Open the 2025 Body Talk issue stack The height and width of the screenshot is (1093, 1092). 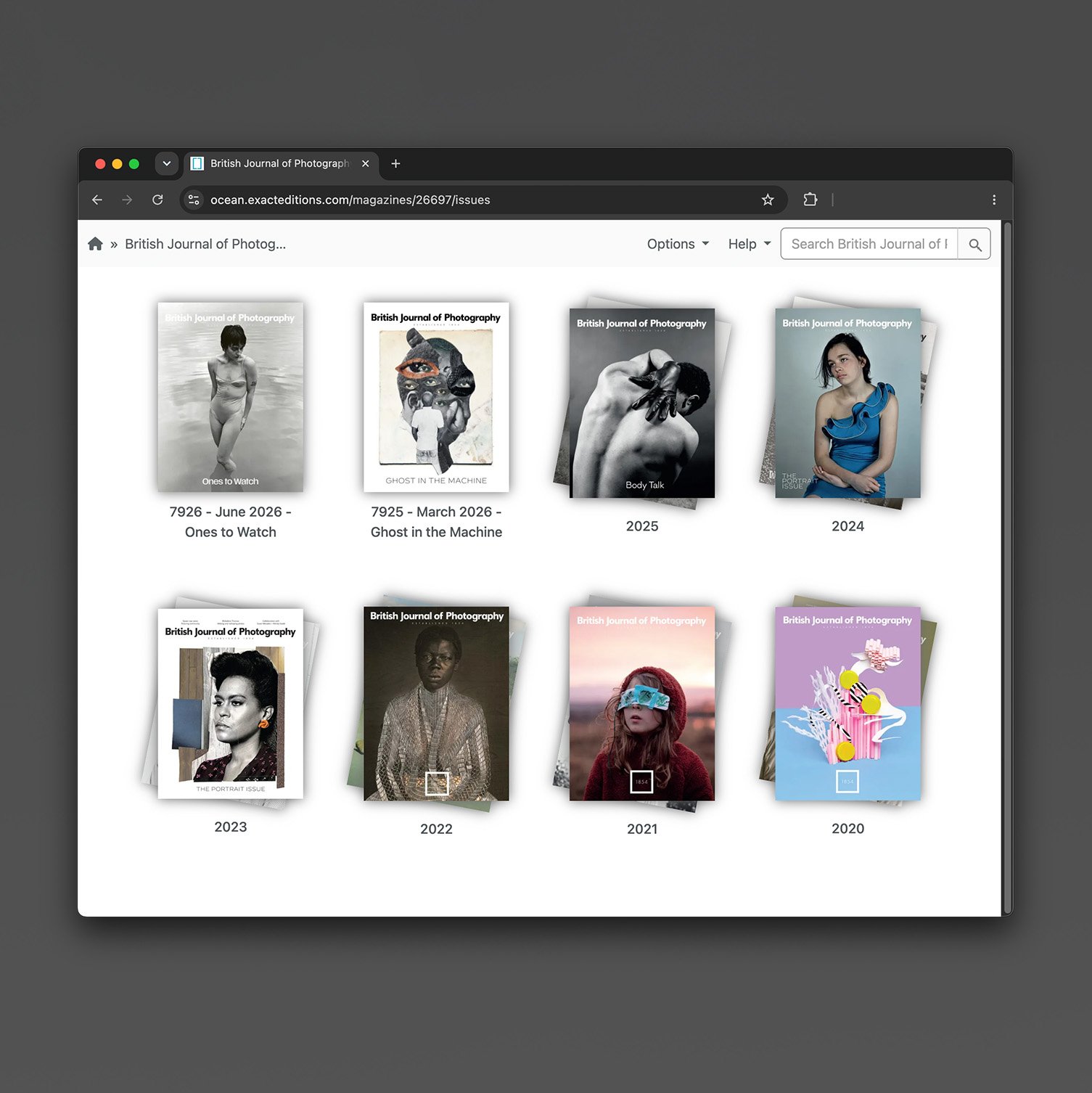(x=642, y=403)
